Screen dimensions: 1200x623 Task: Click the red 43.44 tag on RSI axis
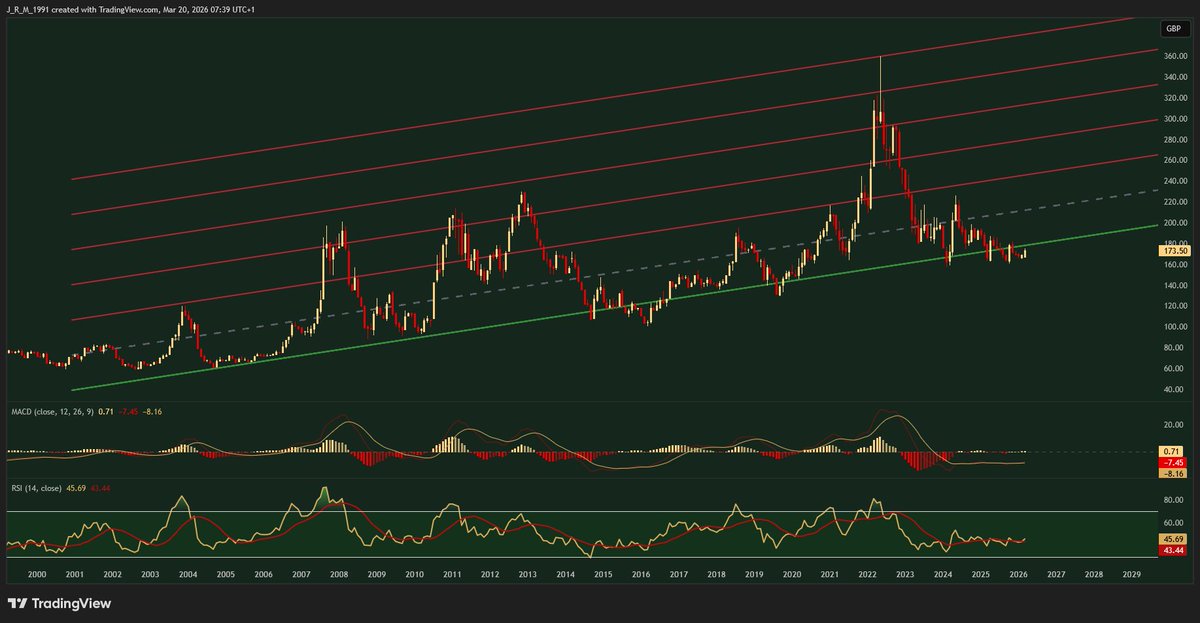click(1173, 551)
